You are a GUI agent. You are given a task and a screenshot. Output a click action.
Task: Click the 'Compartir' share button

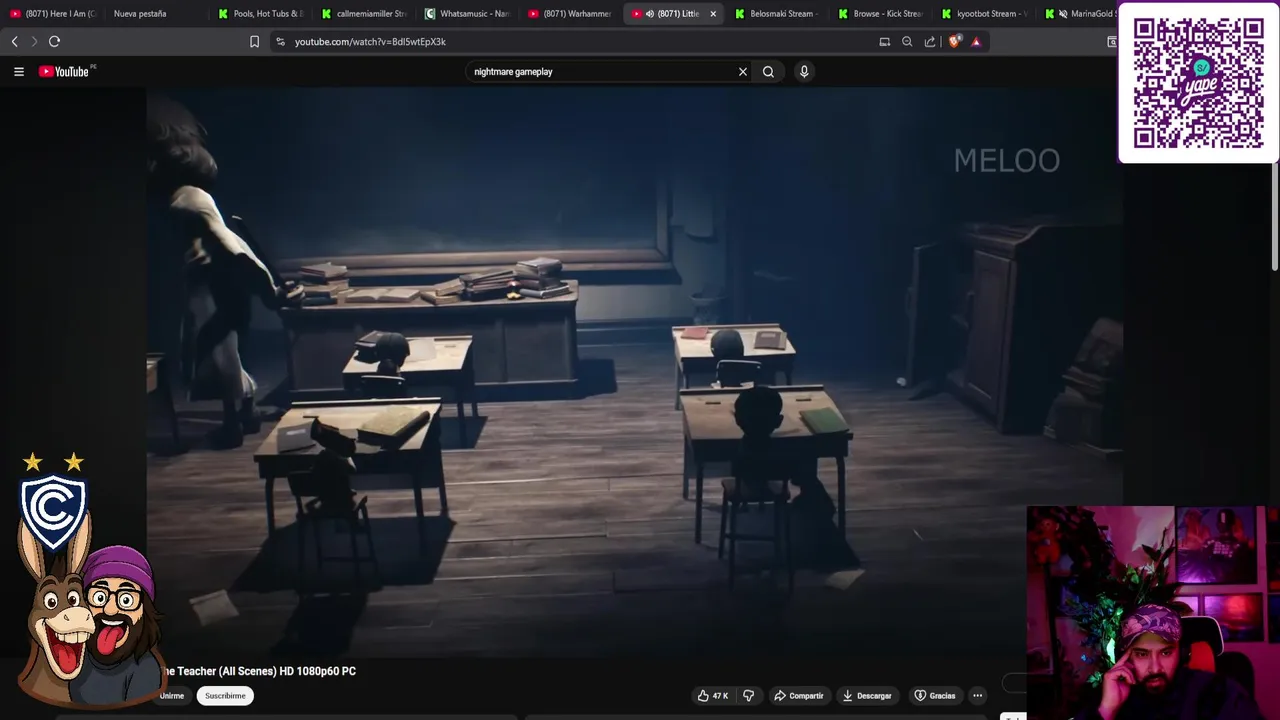[x=799, y=696]
